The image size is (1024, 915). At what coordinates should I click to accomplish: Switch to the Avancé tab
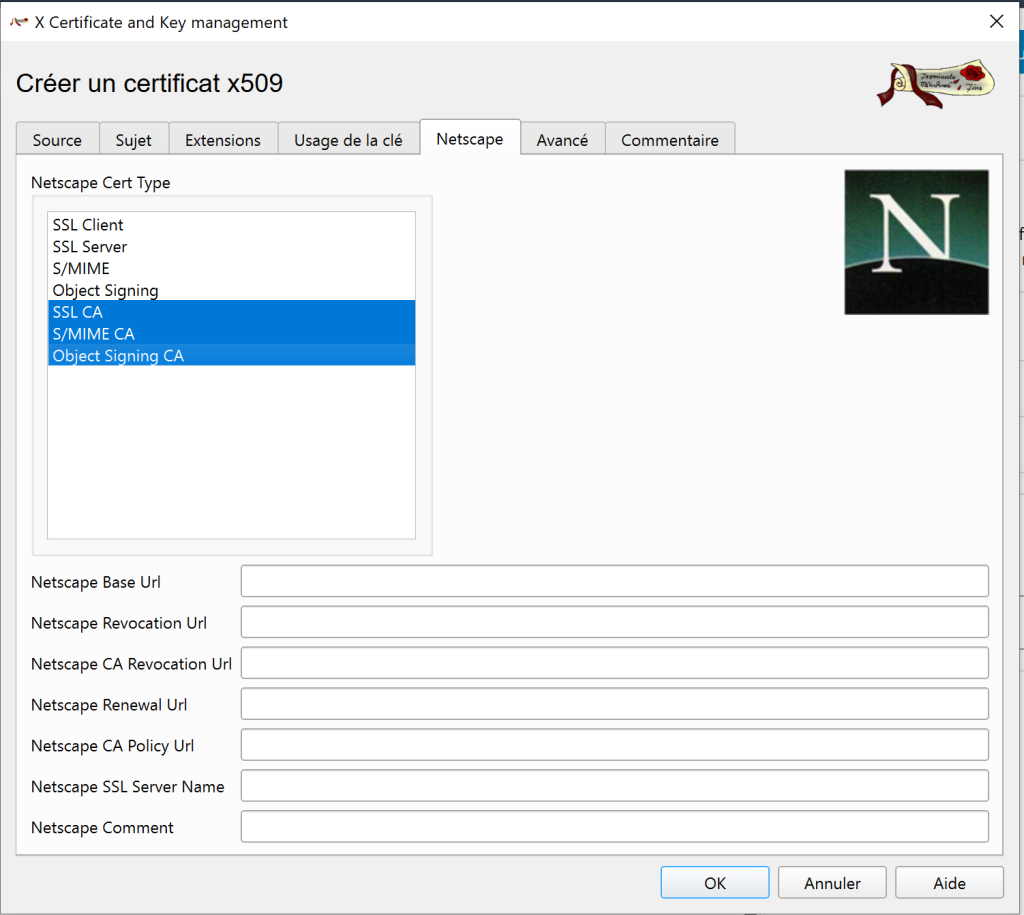pyautogui.click(x=562, y=140)
